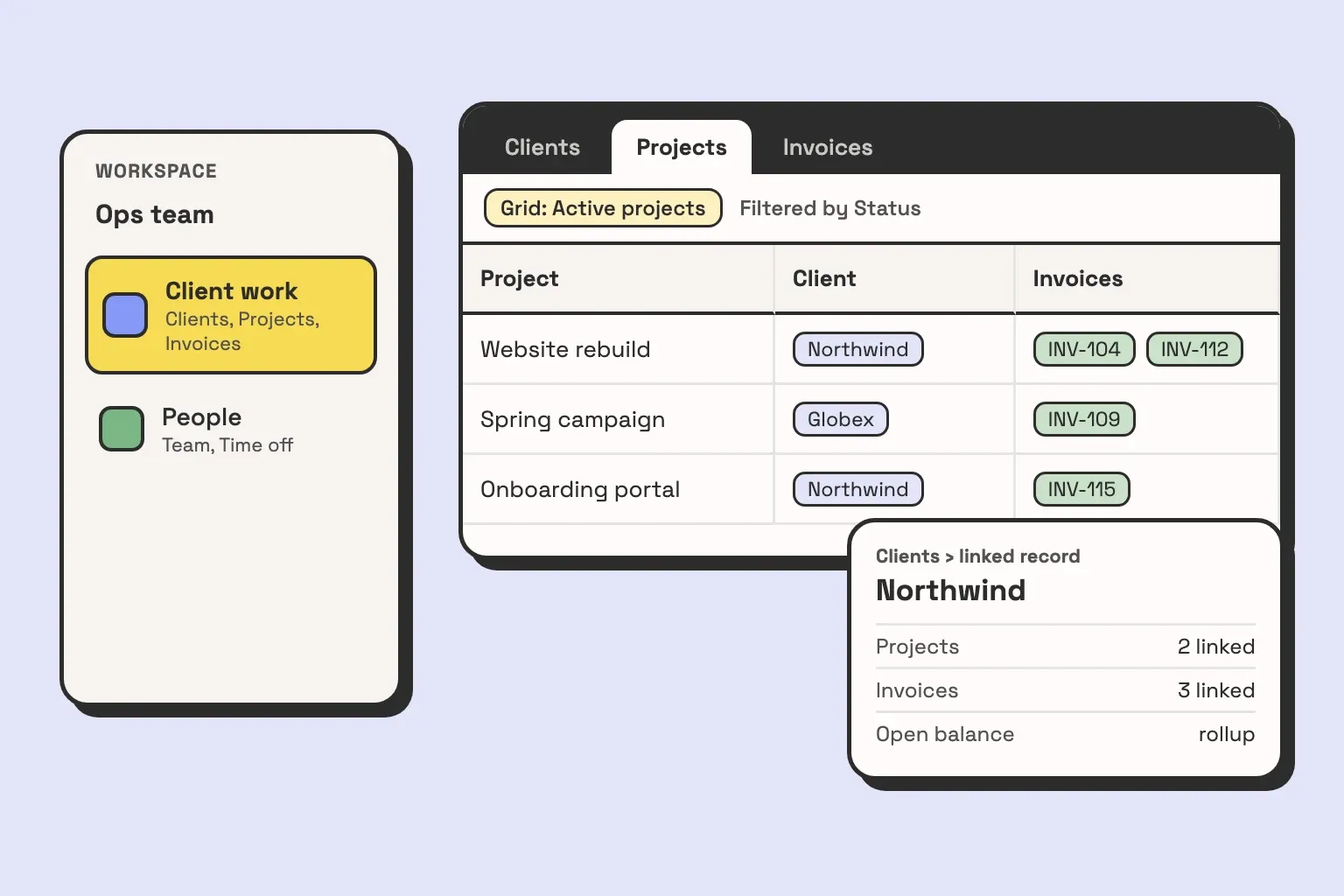Viewport: 1344px width, 896px height.
Task: Click the Globex client tag
Action: [x=841, y=419]
